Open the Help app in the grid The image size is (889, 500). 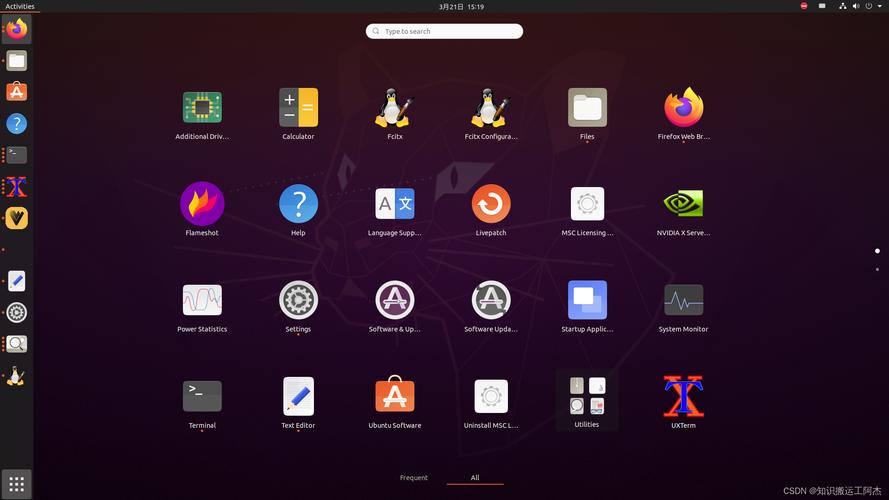[x=298, y=210]
